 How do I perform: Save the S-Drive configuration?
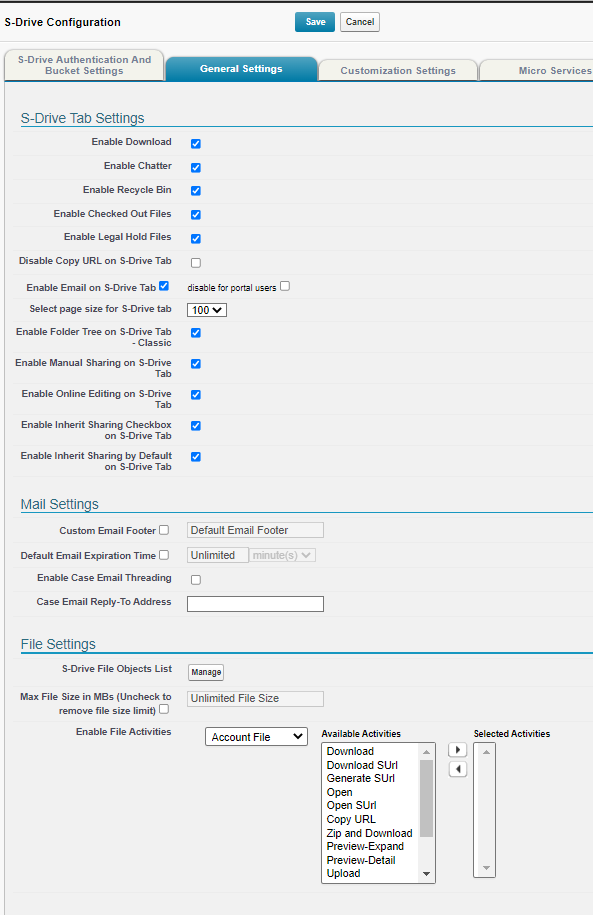(315, 22)
